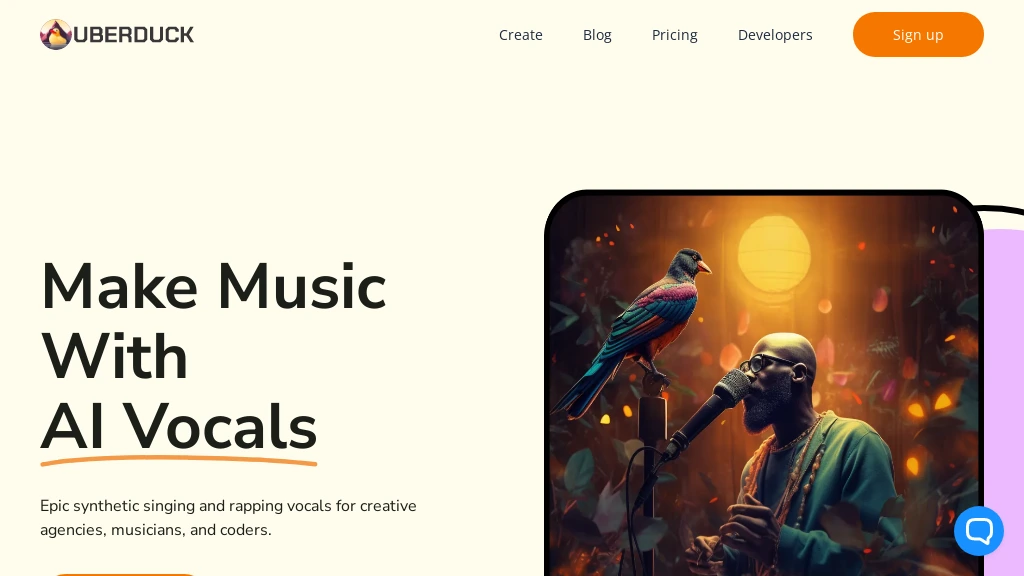Click the Epic synthetic singing description paragraph
The image size is (1024, 576).
click(x=228, y=518)
